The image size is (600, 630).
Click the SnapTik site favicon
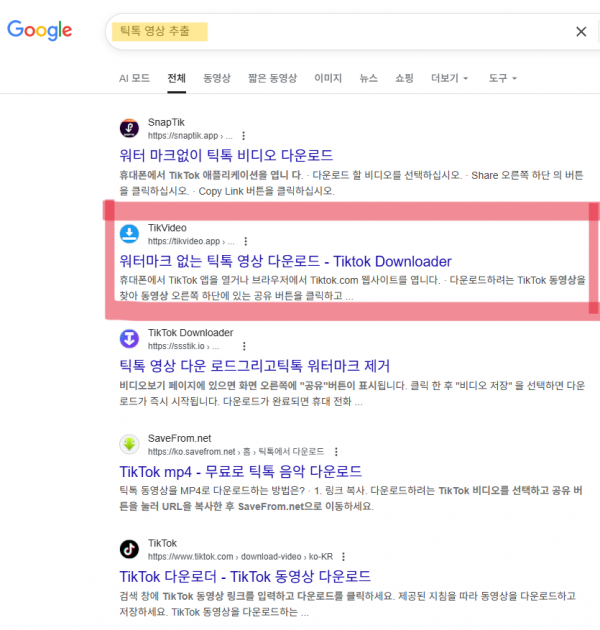pyautogui.click(x=129, y=128)
